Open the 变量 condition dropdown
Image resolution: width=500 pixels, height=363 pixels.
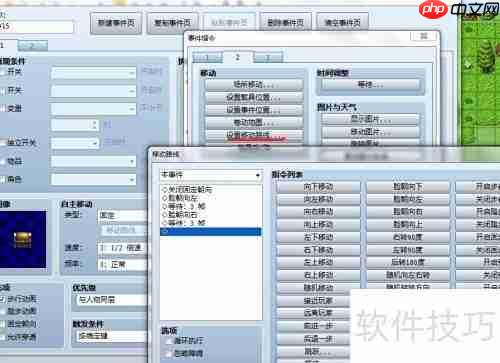coord(94,109)
